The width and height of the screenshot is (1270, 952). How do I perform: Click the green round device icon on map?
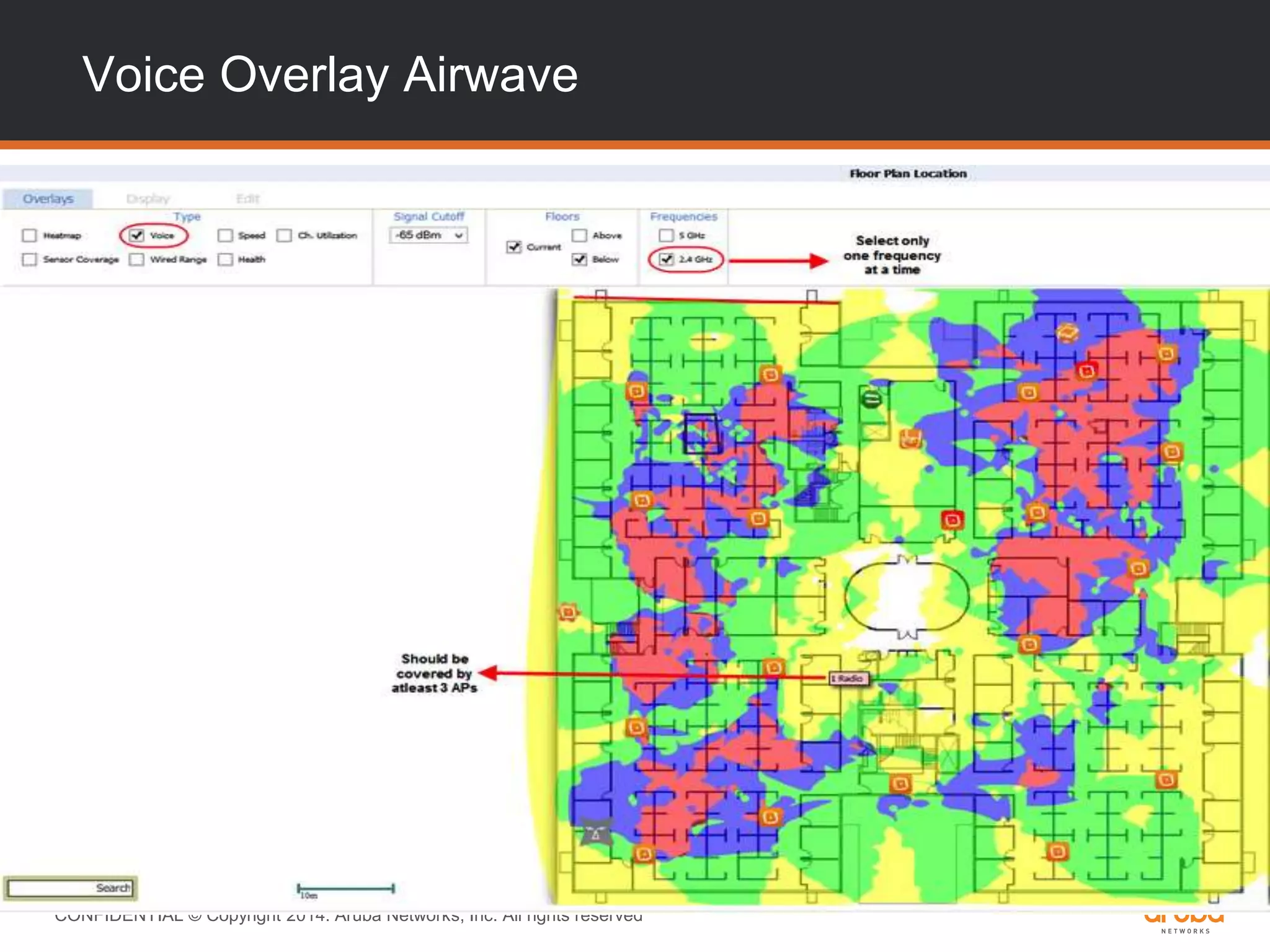pos(871,399)
